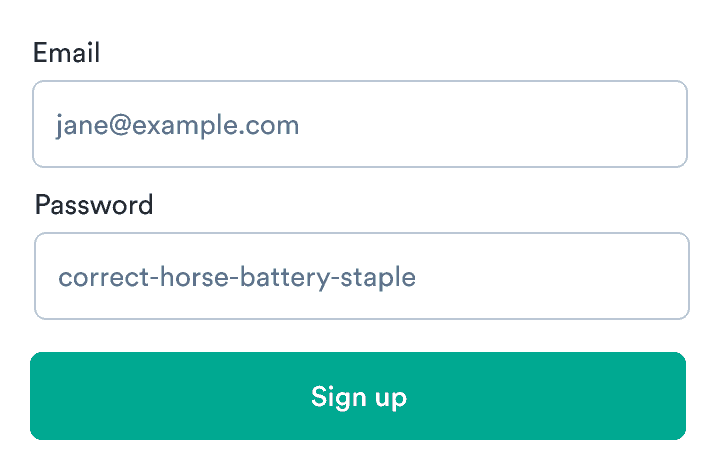Click the "Password" text above second field
This screenshot has width=720, height=472.
(94, 205)
